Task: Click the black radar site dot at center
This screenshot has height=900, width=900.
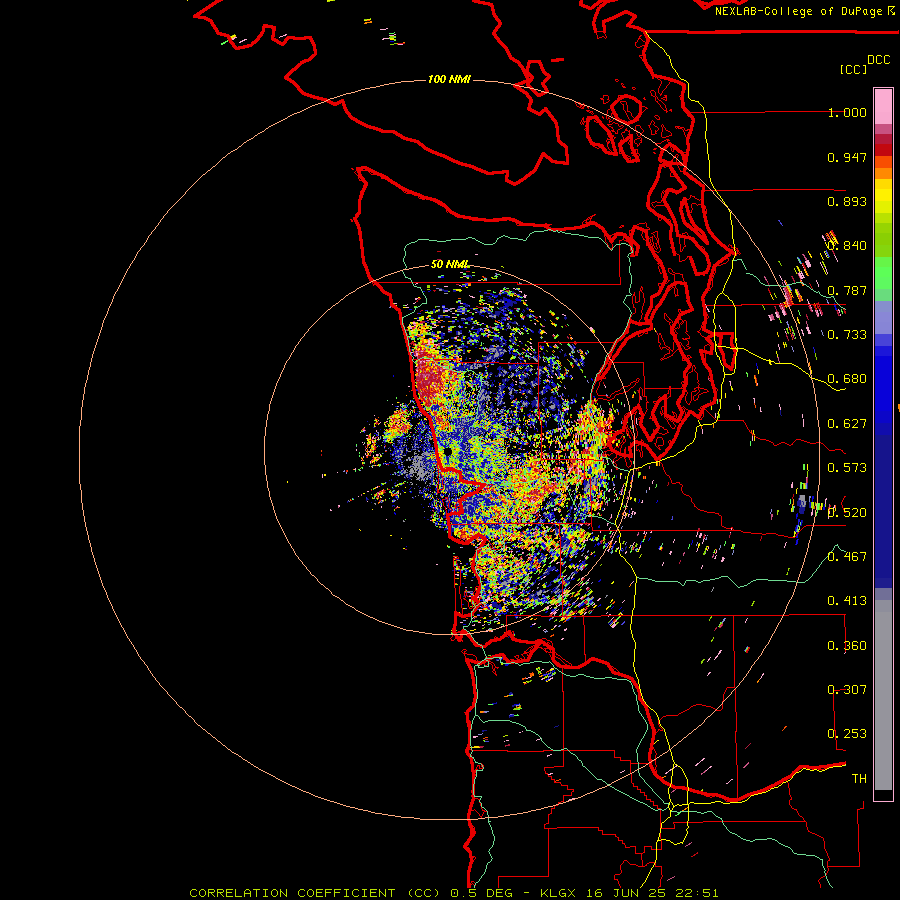Action: (x=448, y=452)
